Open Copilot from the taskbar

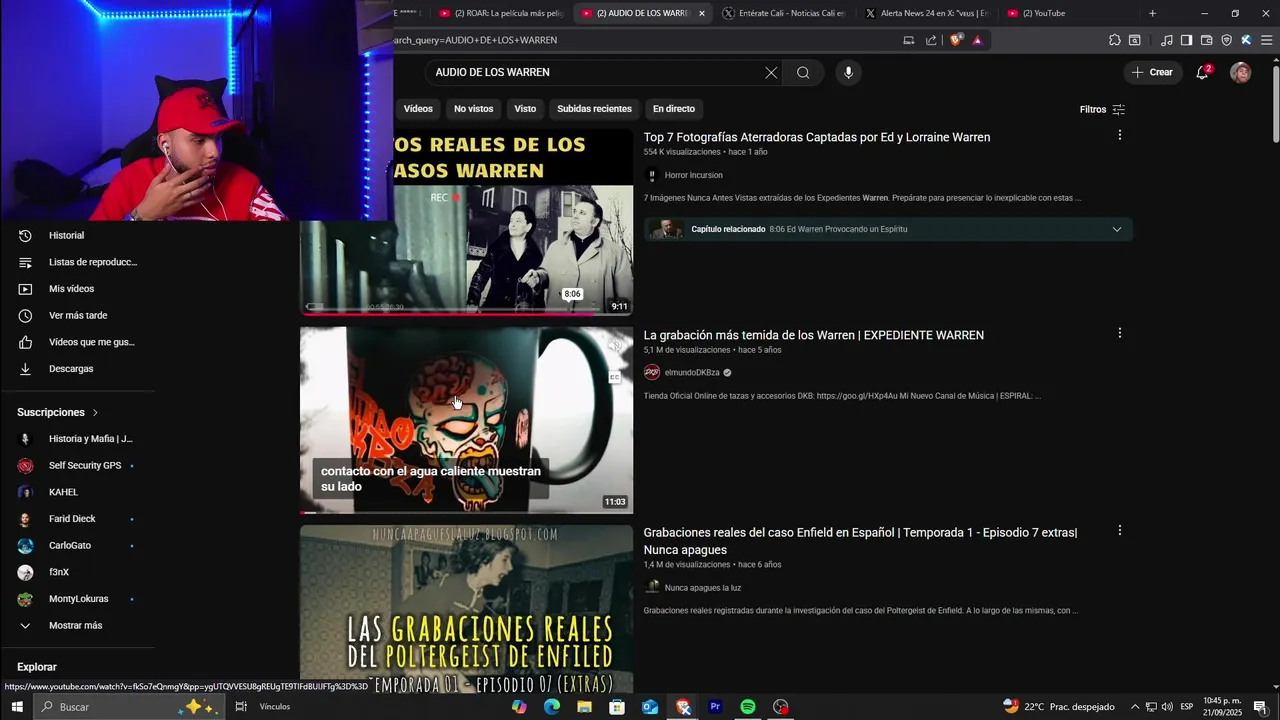tap(519, 707)
